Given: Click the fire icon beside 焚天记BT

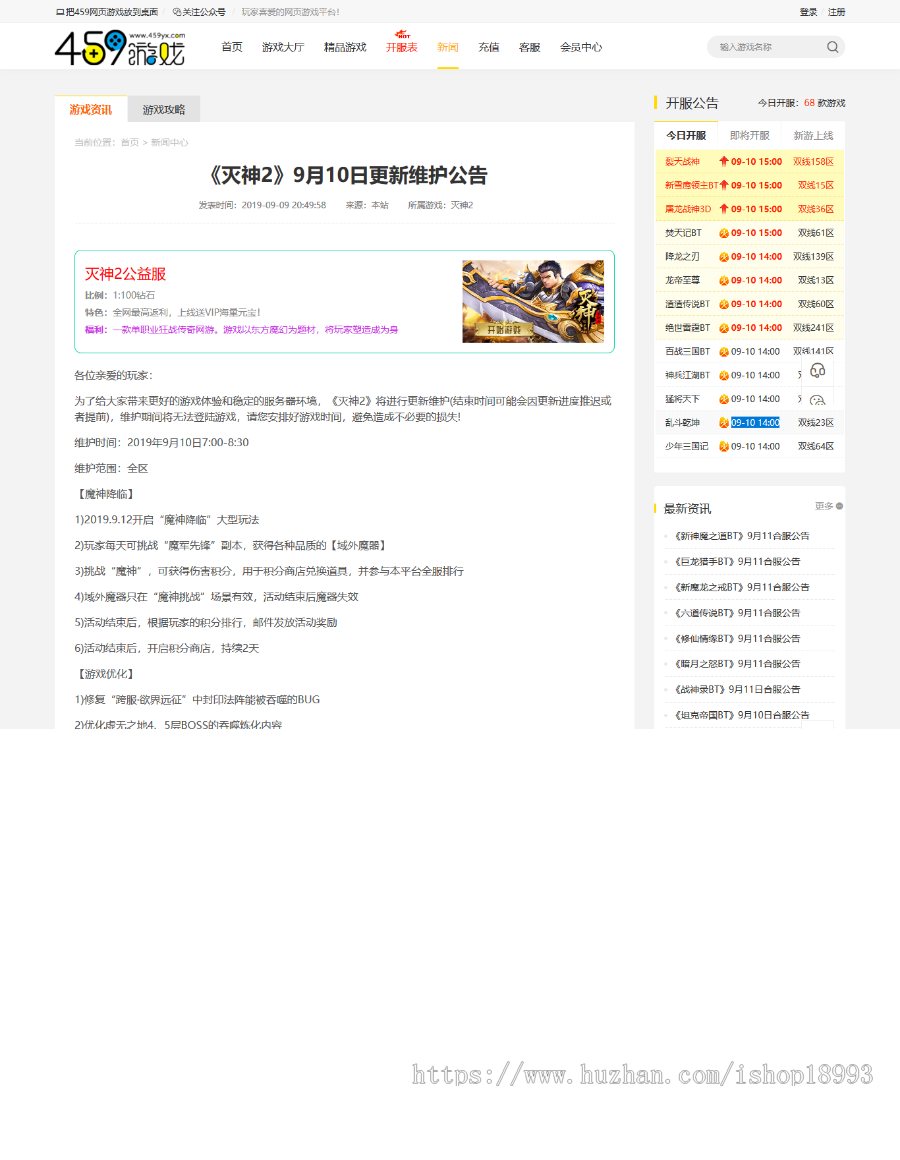Looking at the screenshot, I should pos(724,233).
